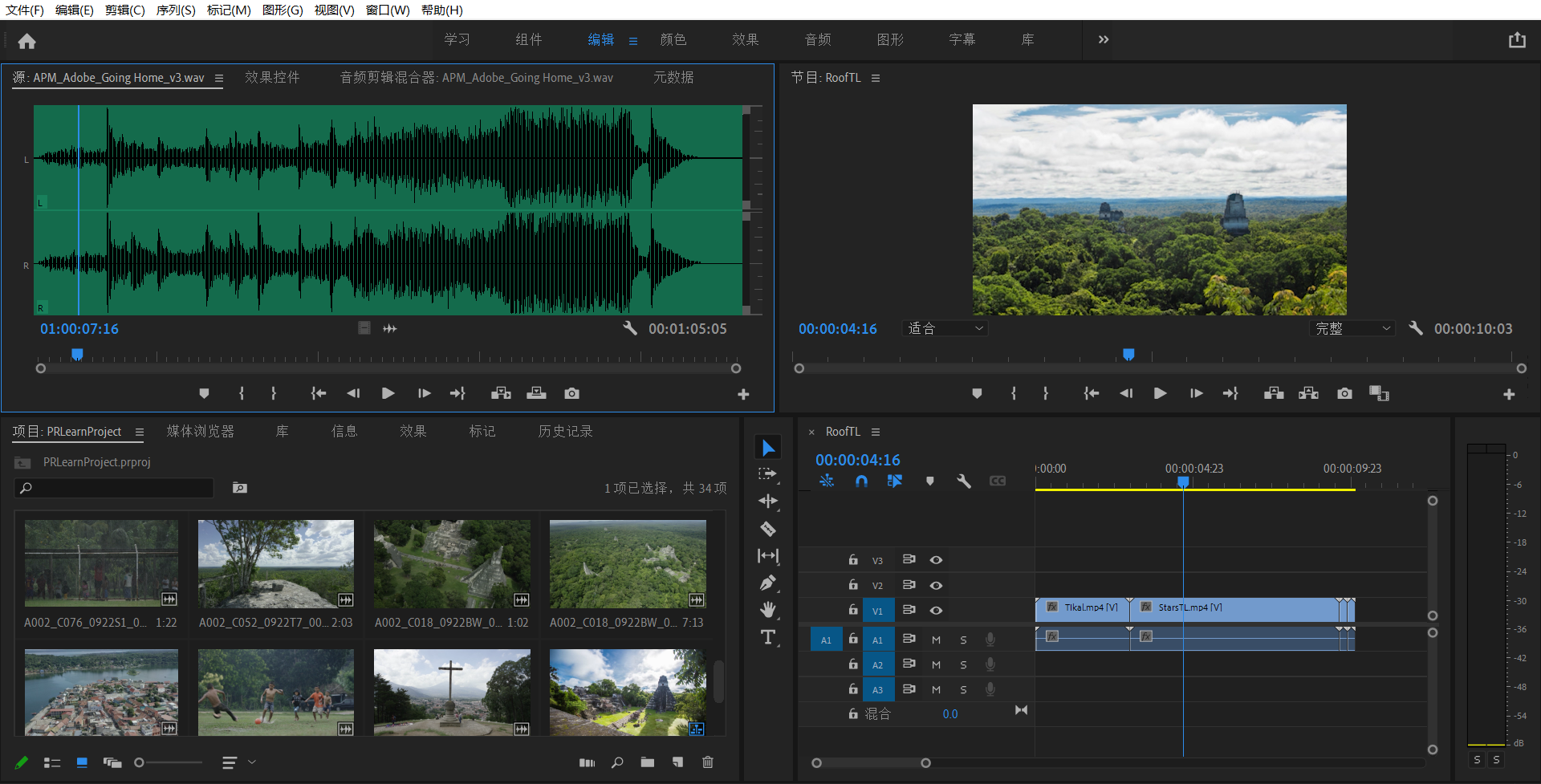Screen dimensions: 1541x784
Task: Adjust thumbnail size slider in Project panel
Action: click(139, 762)
